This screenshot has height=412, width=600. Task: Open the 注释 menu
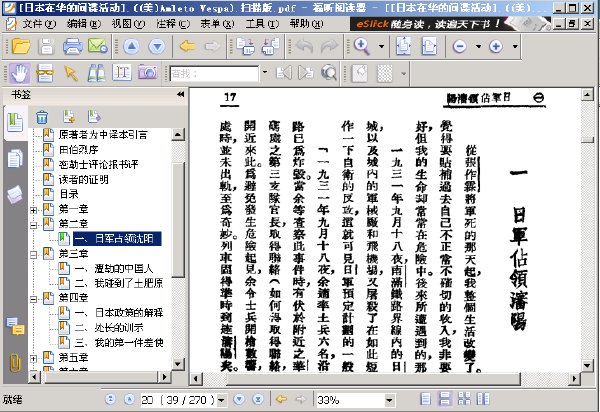173,24
